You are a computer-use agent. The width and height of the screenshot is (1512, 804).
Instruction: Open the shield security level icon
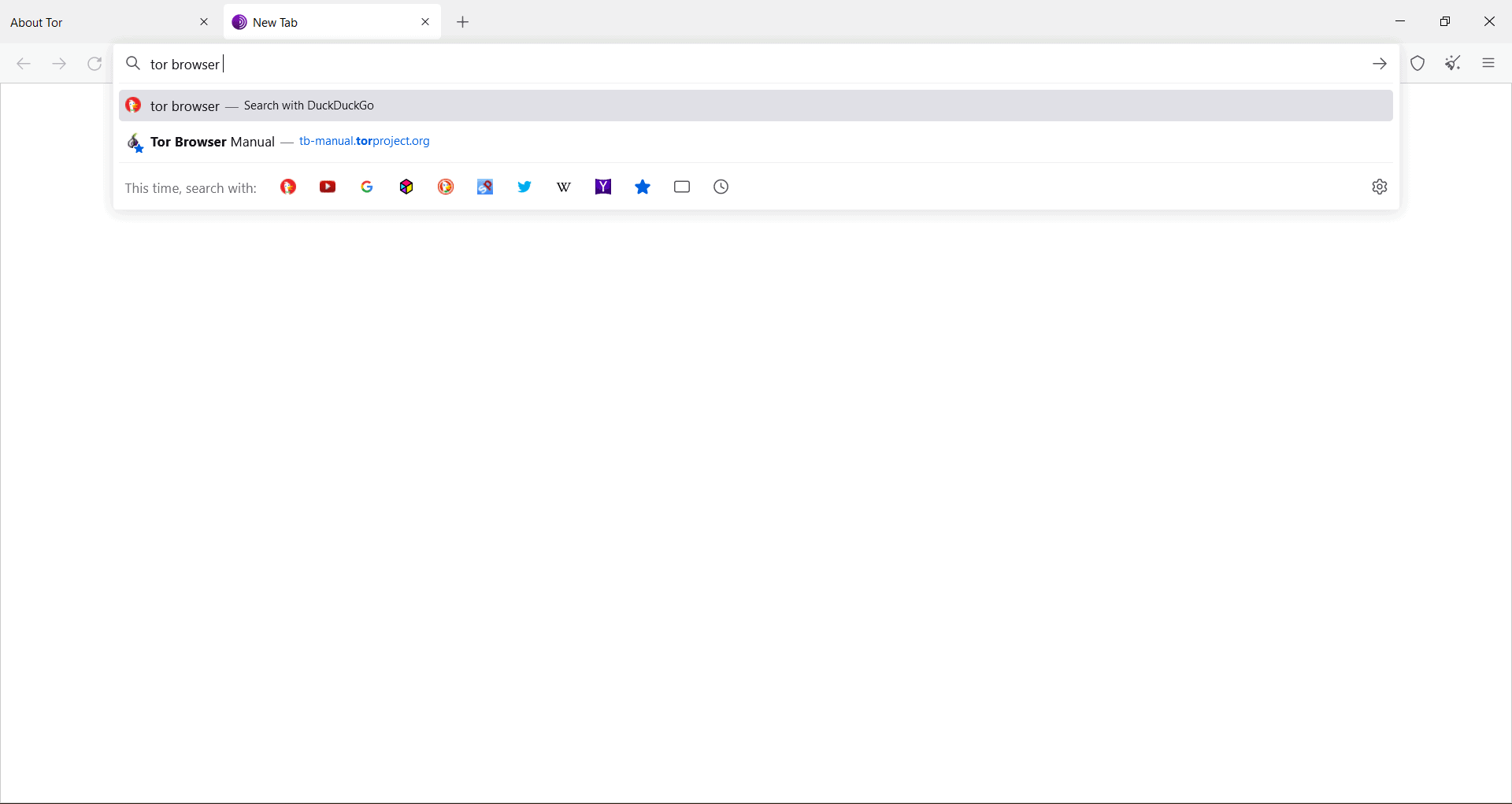pos(1417,64)
